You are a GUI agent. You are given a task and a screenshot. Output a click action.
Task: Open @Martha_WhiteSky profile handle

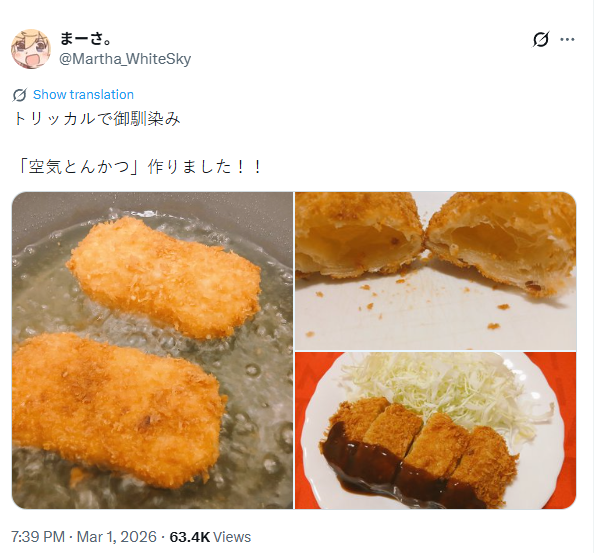point(125,59)
